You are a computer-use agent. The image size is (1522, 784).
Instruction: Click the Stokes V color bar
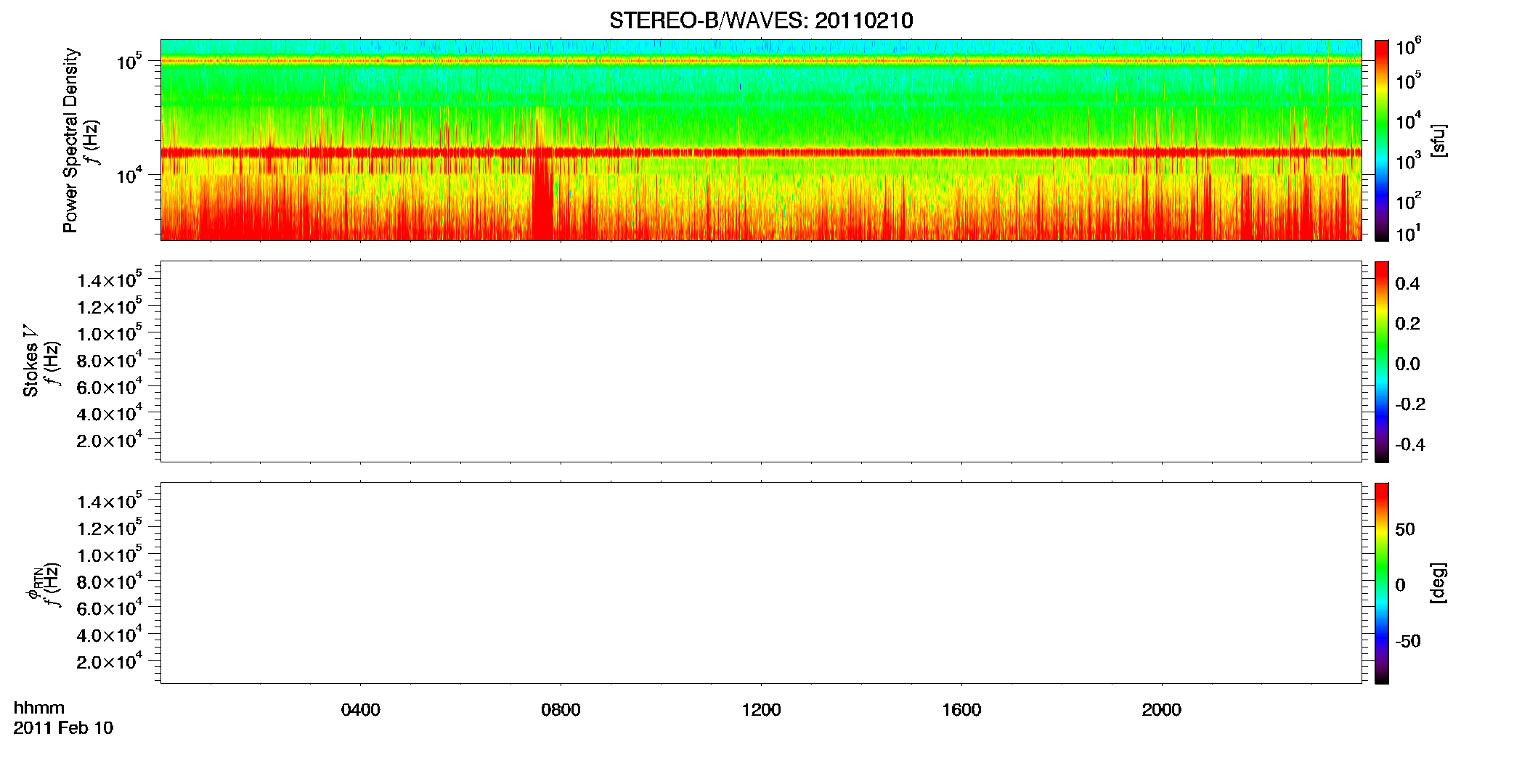[1382, 362]
